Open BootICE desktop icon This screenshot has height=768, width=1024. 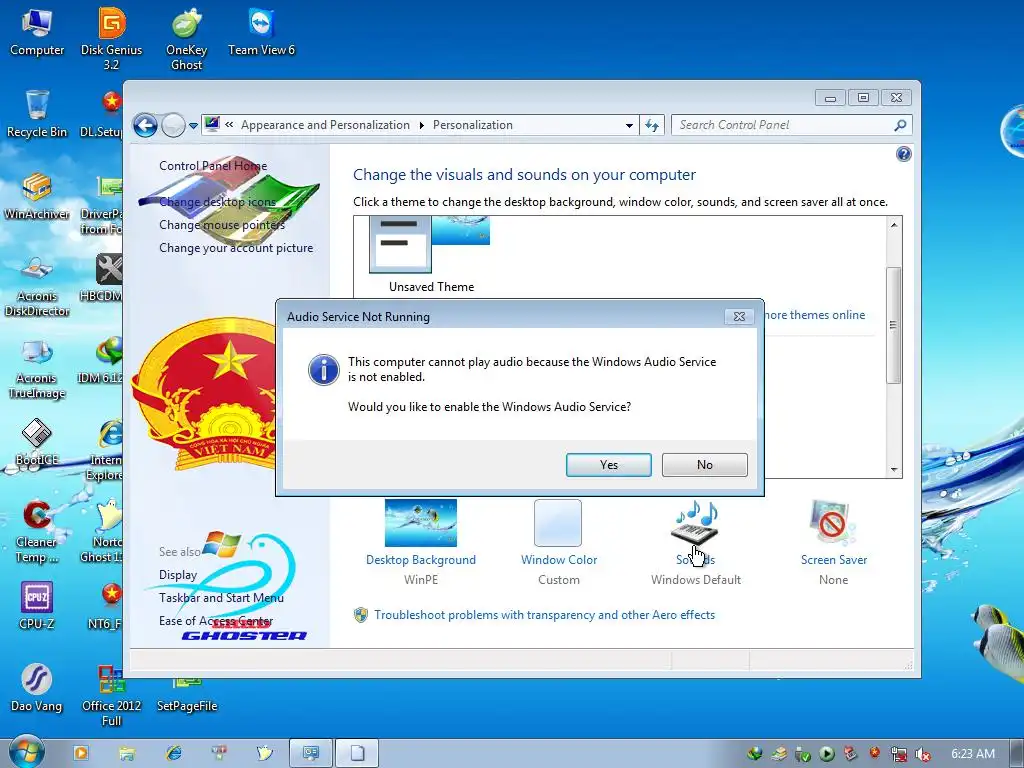click(x=37, y=443)
